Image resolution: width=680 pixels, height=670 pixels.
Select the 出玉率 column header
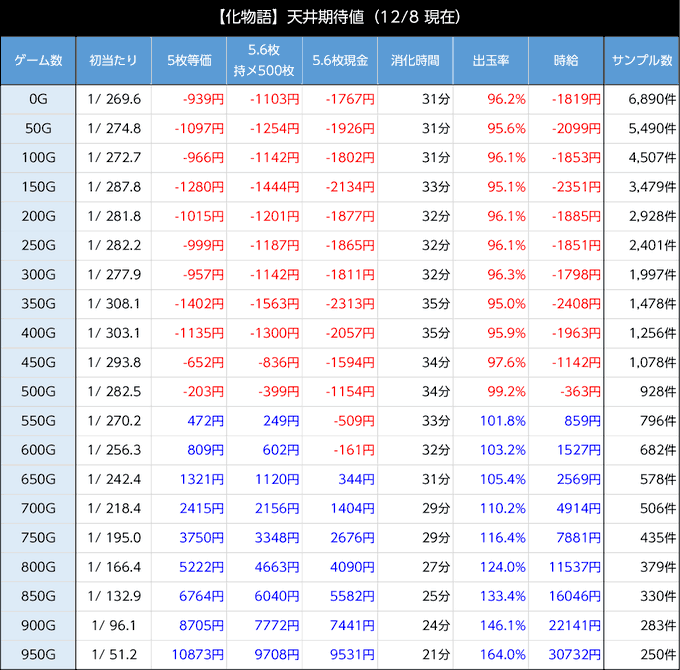490,61
